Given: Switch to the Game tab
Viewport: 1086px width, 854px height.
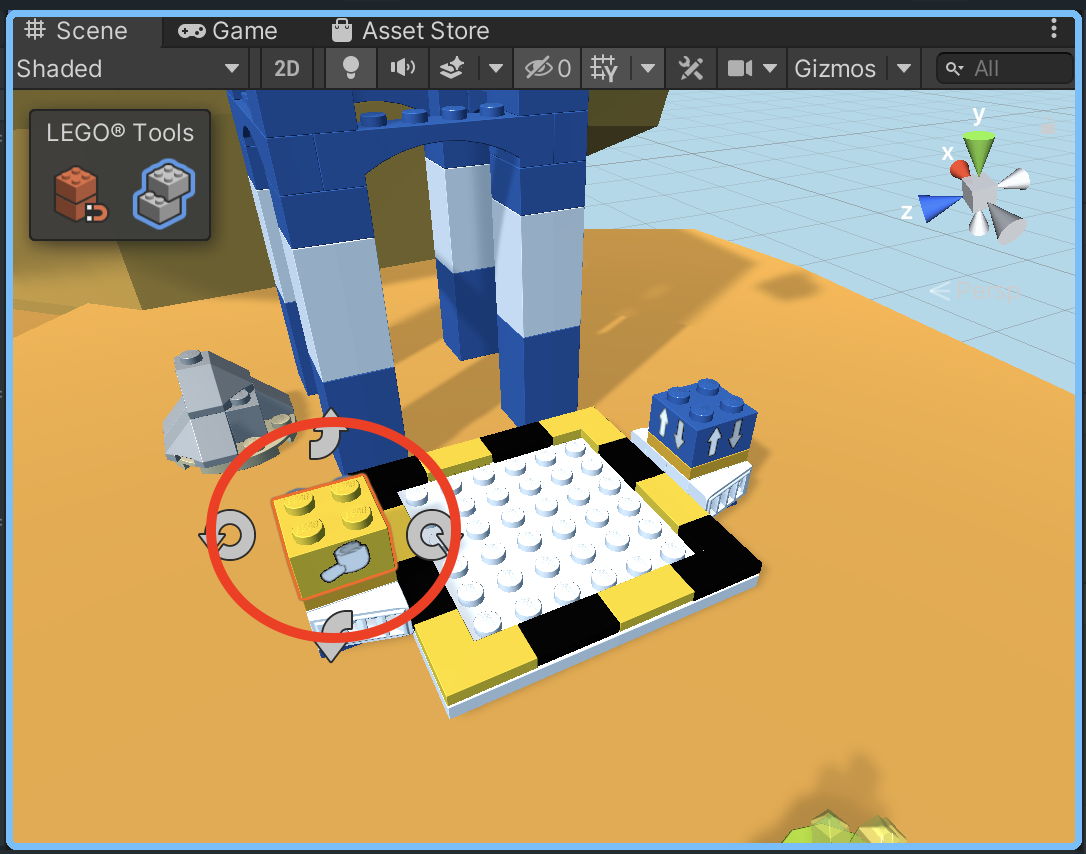Looking at the screenshot, I should click(228, 31).
